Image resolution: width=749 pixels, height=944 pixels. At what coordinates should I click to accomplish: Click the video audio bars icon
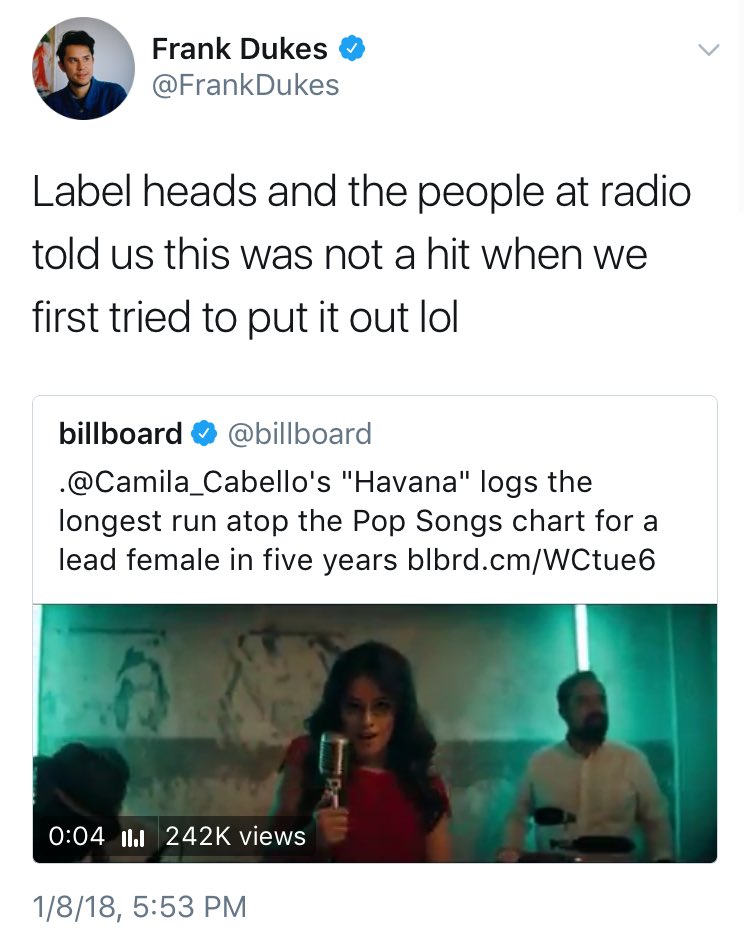(132, 837)
